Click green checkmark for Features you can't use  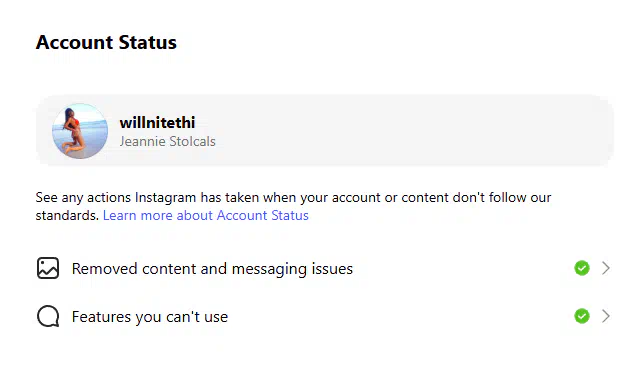point(582,316)
